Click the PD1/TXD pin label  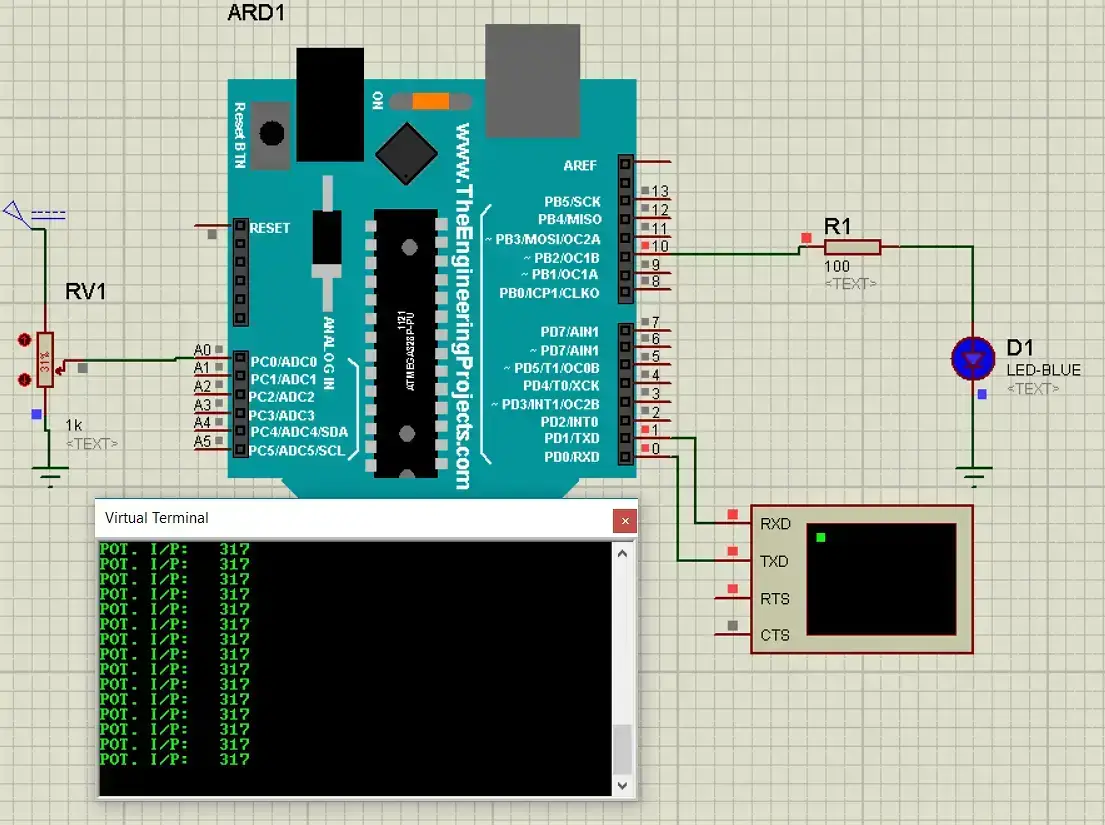[572, 438]
